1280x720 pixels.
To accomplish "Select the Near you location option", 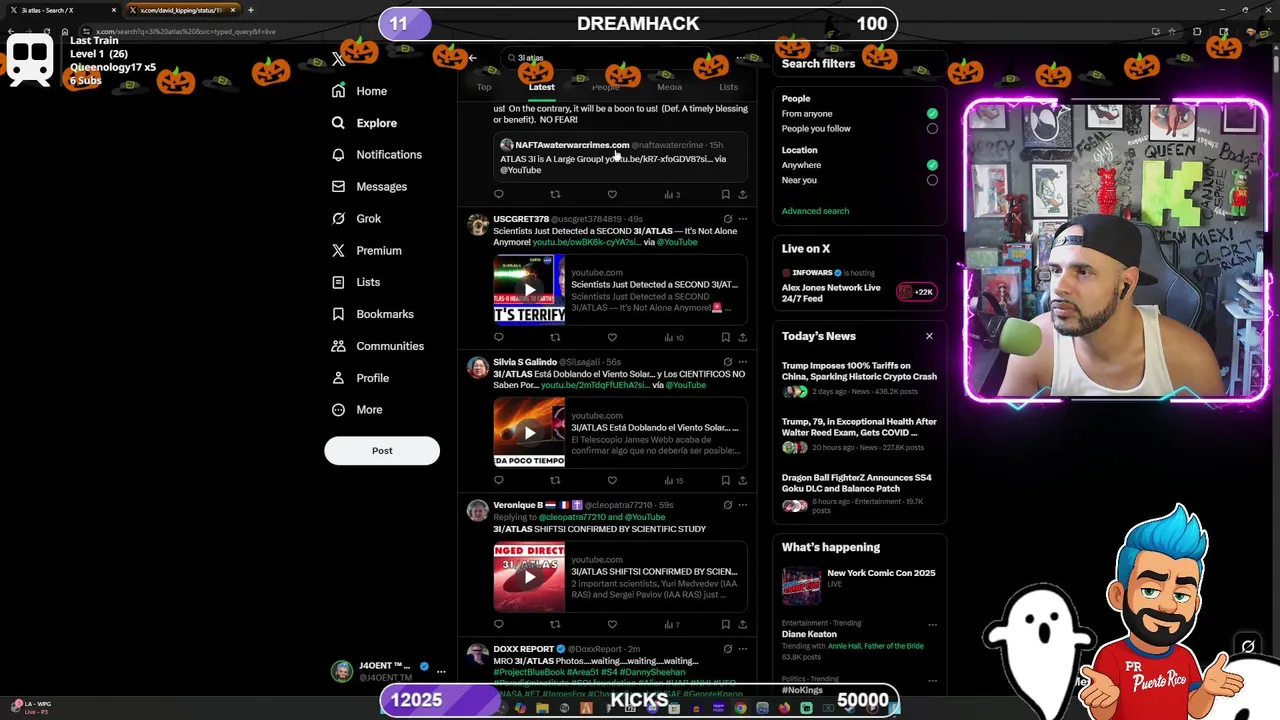I will (x=932, y=180).
